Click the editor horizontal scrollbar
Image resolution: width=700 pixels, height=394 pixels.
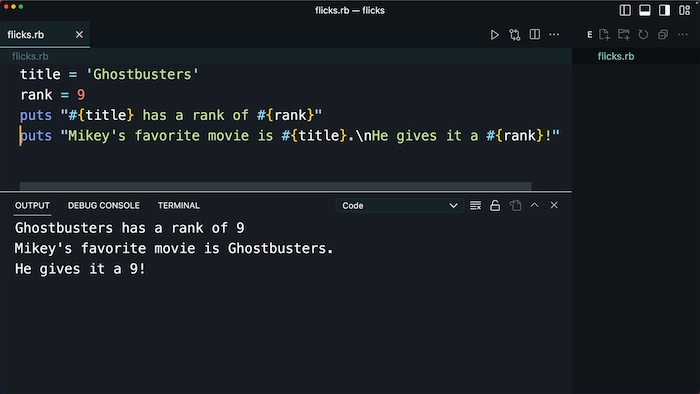click(275, 186)
